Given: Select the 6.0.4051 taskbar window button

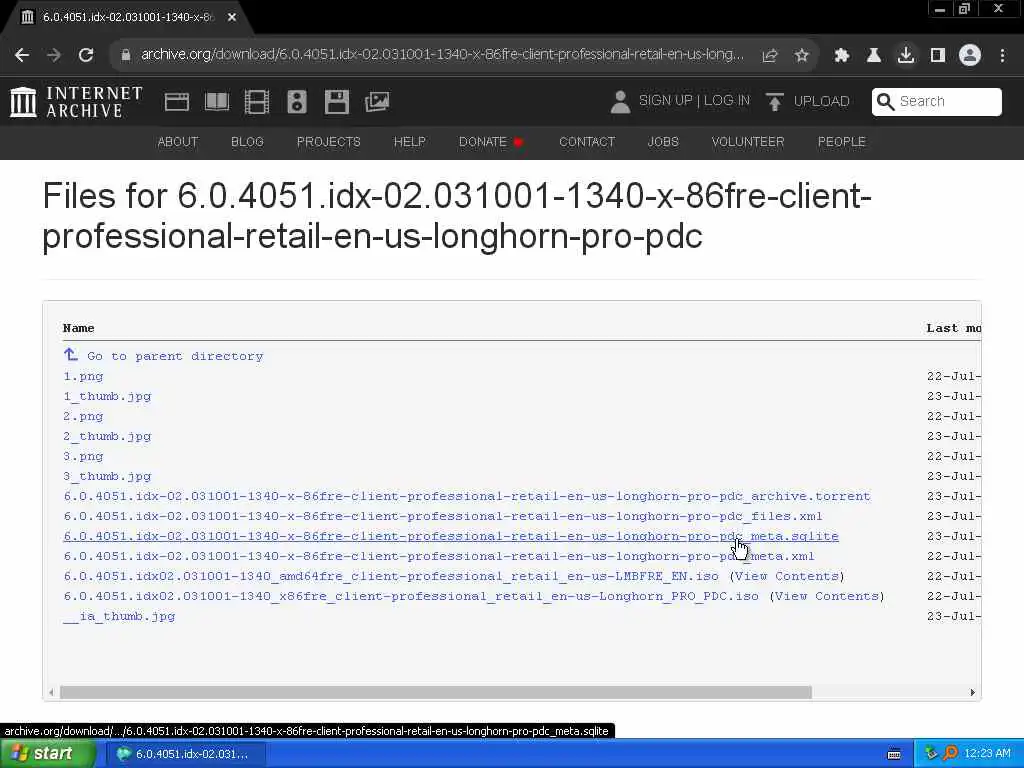Looking at the screenshot, I should pyautogui.click(x=185, y=754).
